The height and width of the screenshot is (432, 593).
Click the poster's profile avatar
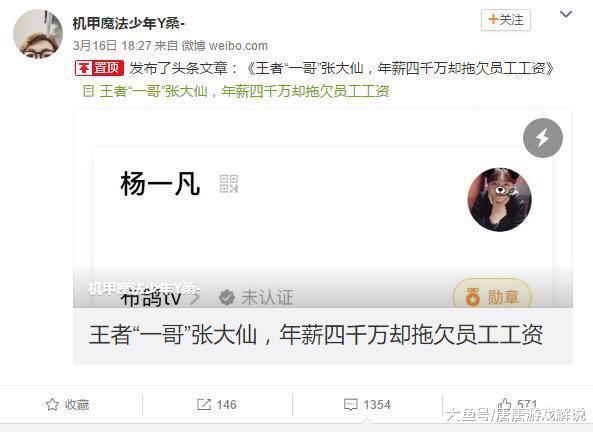[x=38, y=34]
